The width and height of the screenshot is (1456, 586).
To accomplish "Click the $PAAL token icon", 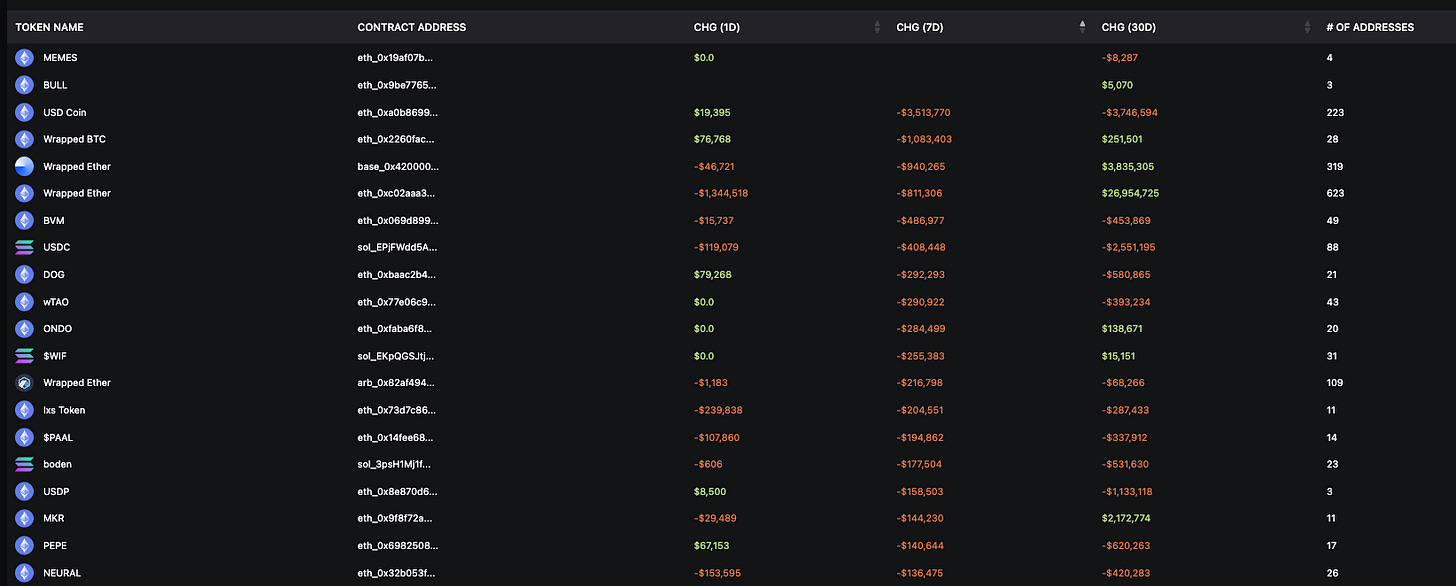I will pyautogui.click(x=24, y=437).
